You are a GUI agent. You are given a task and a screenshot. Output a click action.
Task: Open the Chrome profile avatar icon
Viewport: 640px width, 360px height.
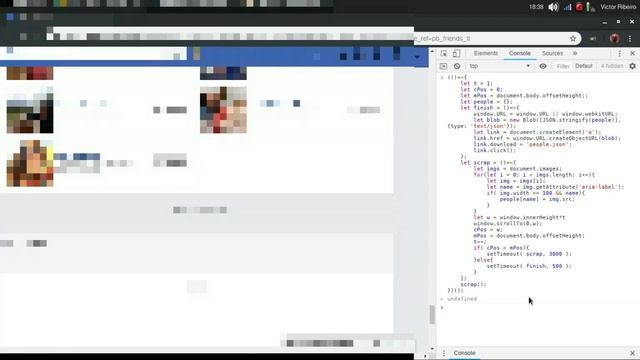pyautogui.click(x=614, y=38)
